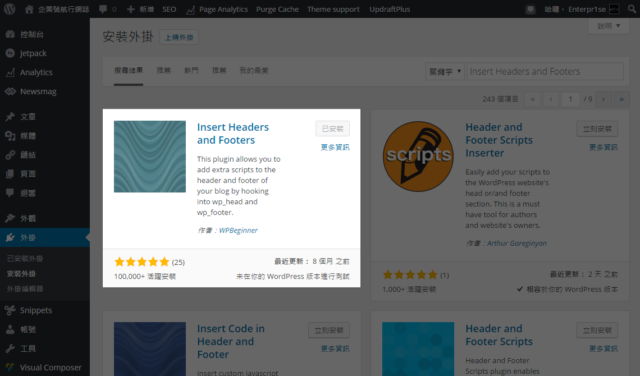Image resolution: width=640 pixels, height=376 pixels.
Task: Open UpdraftPlus in admin bar
Action: pyautogui.click(x=389, y=9)
